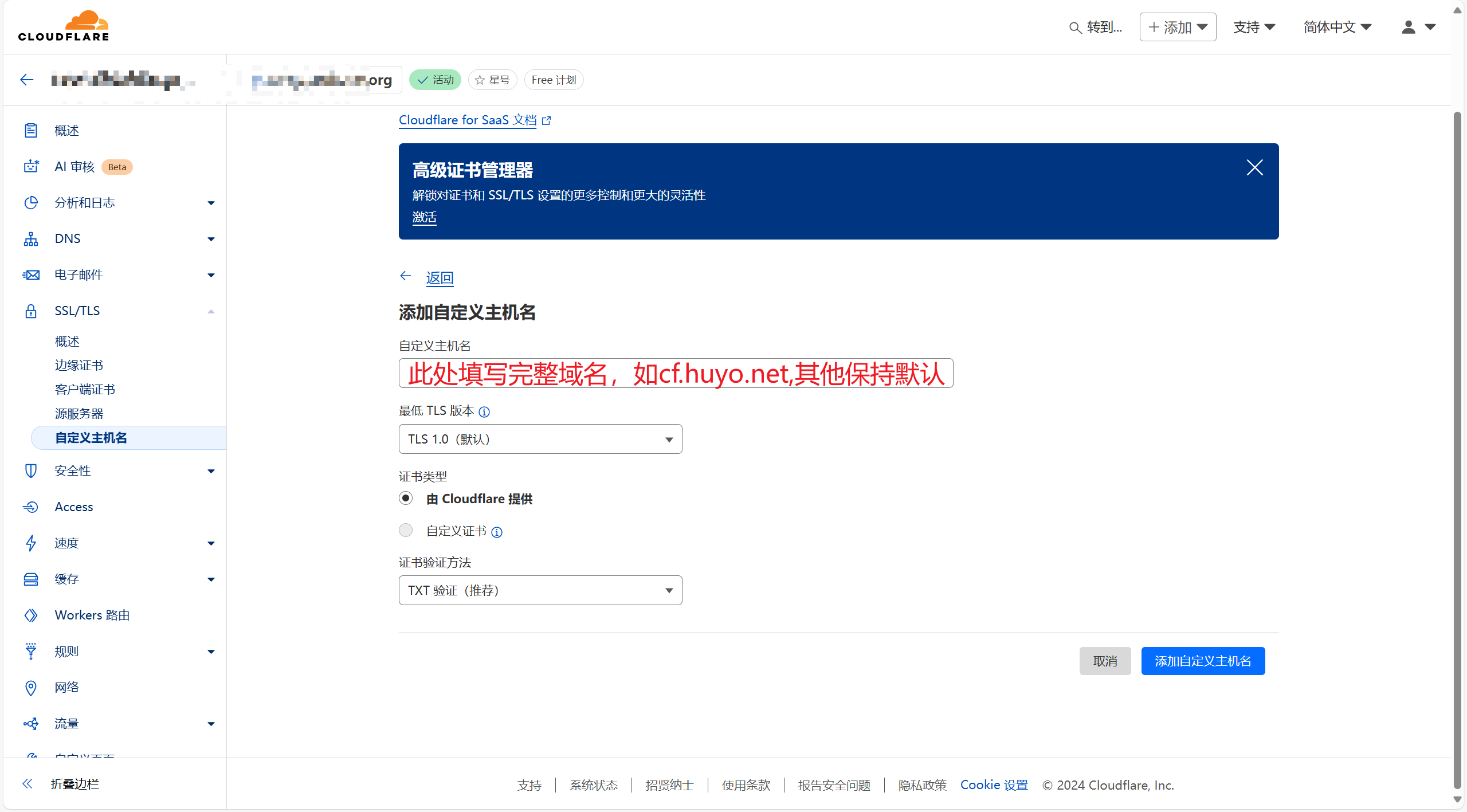The width and height of the screenshot is (1467, 812).
Task: Open the 自定义主机名 submenu item
Action: pos(129,438)
